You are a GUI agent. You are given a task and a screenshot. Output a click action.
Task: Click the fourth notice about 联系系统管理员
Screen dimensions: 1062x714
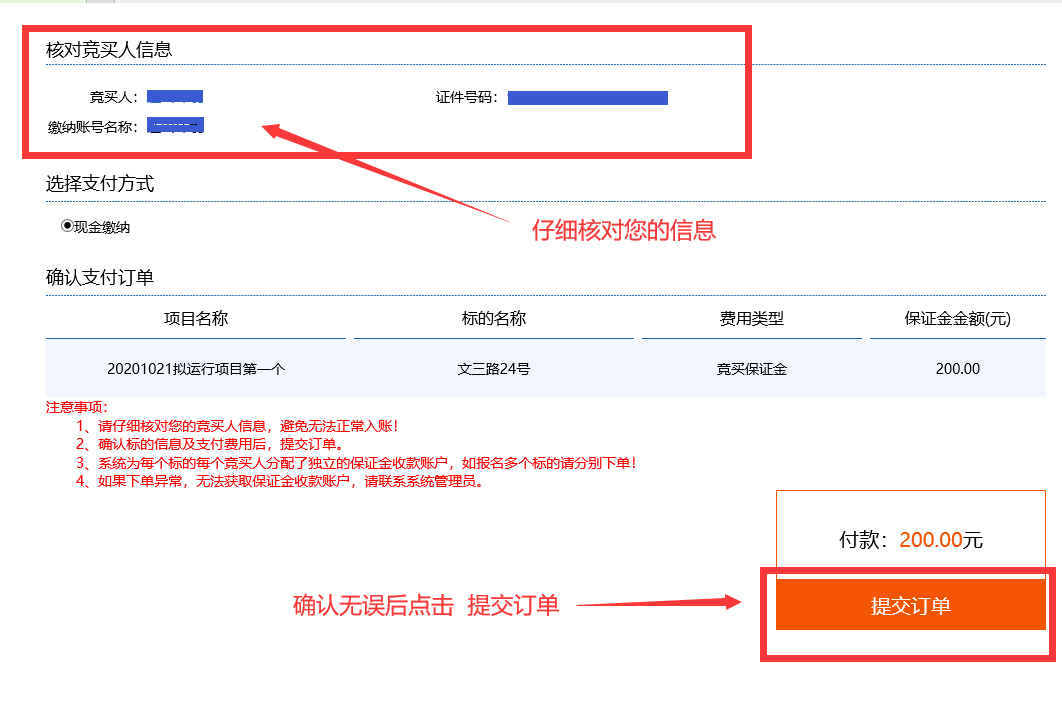[x=280, y=481]
